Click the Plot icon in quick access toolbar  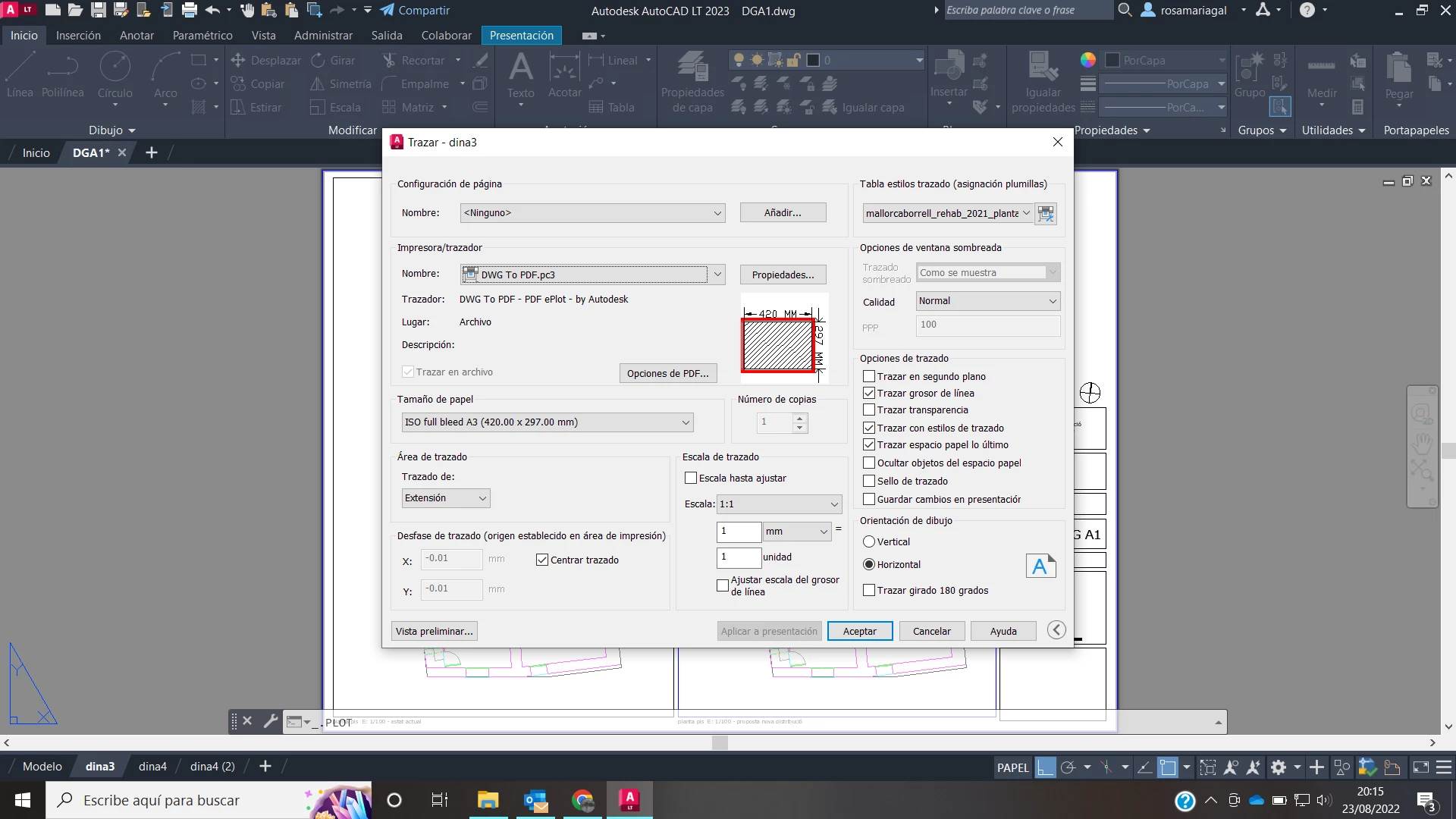point(190,11)
